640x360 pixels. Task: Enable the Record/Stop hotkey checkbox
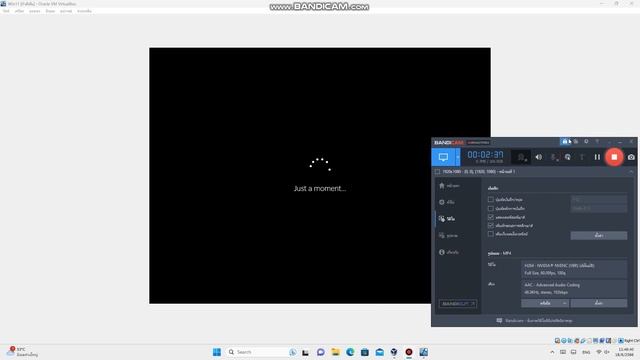[491, 200]
